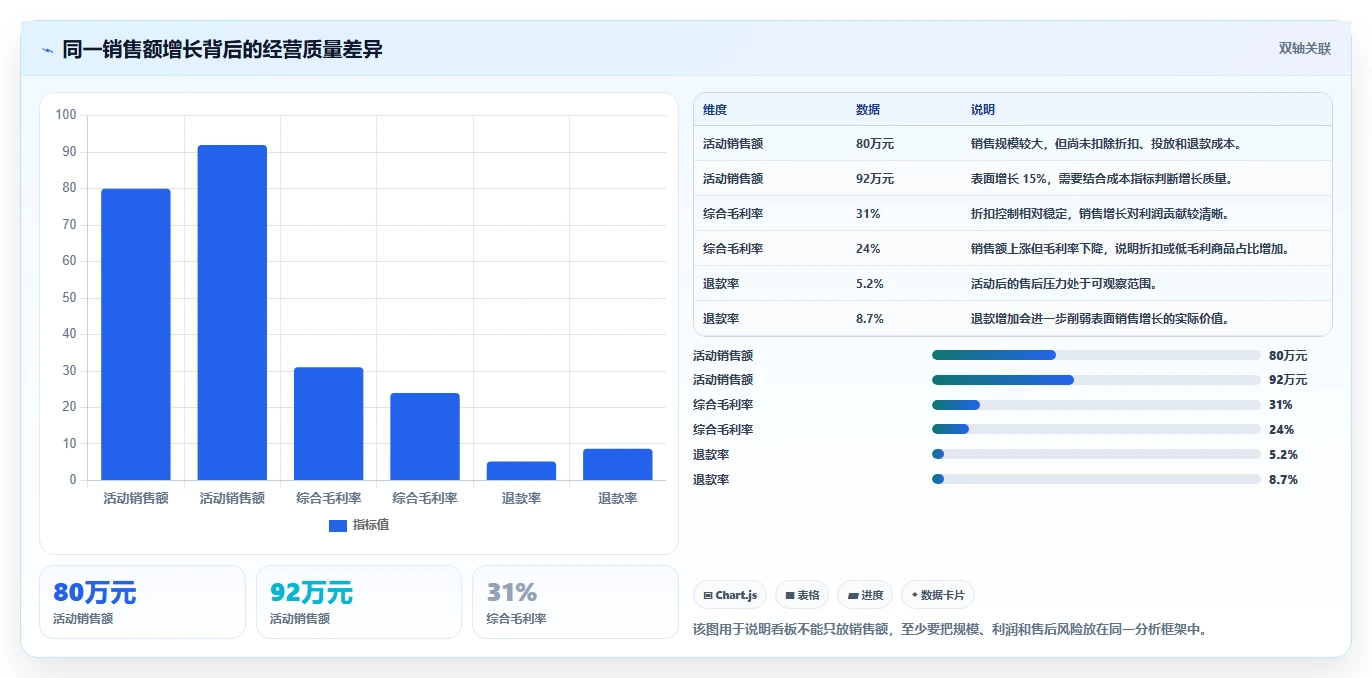Click the description starting 折扣控制相对稳定

tap(1099, 214)
